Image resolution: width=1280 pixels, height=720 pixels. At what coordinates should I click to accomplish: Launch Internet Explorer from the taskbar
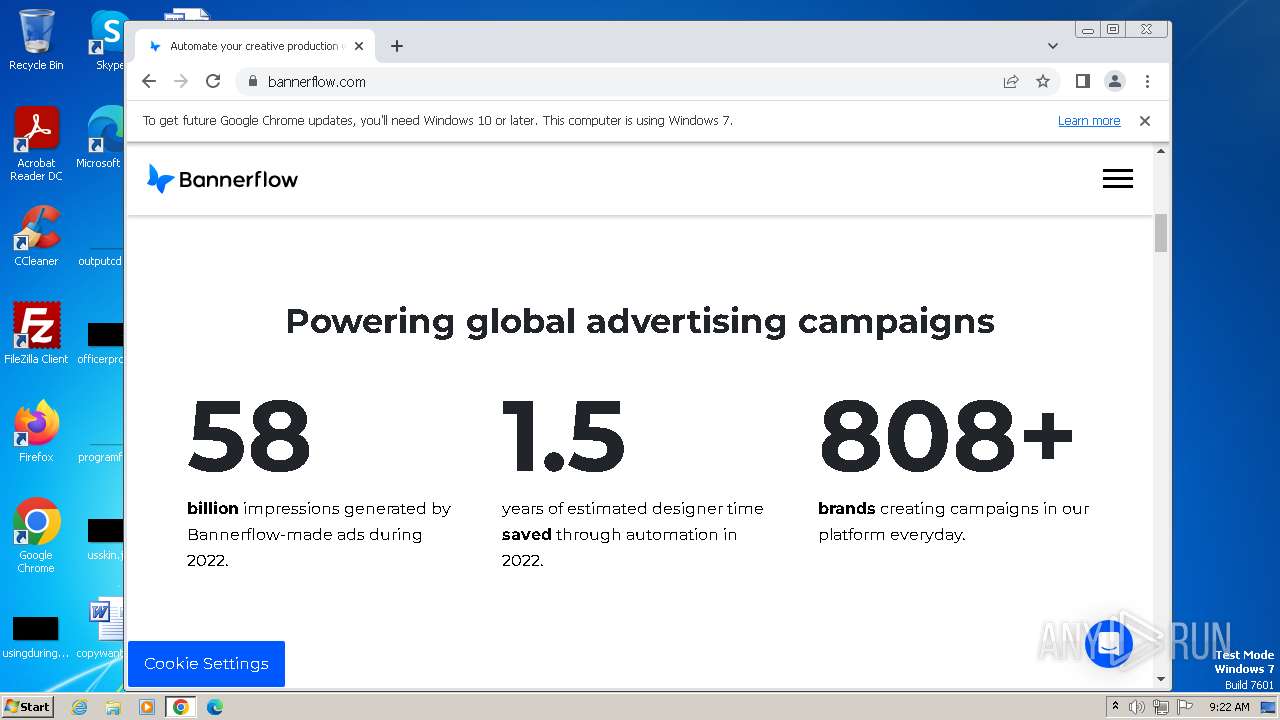click(x=80, y=707)
